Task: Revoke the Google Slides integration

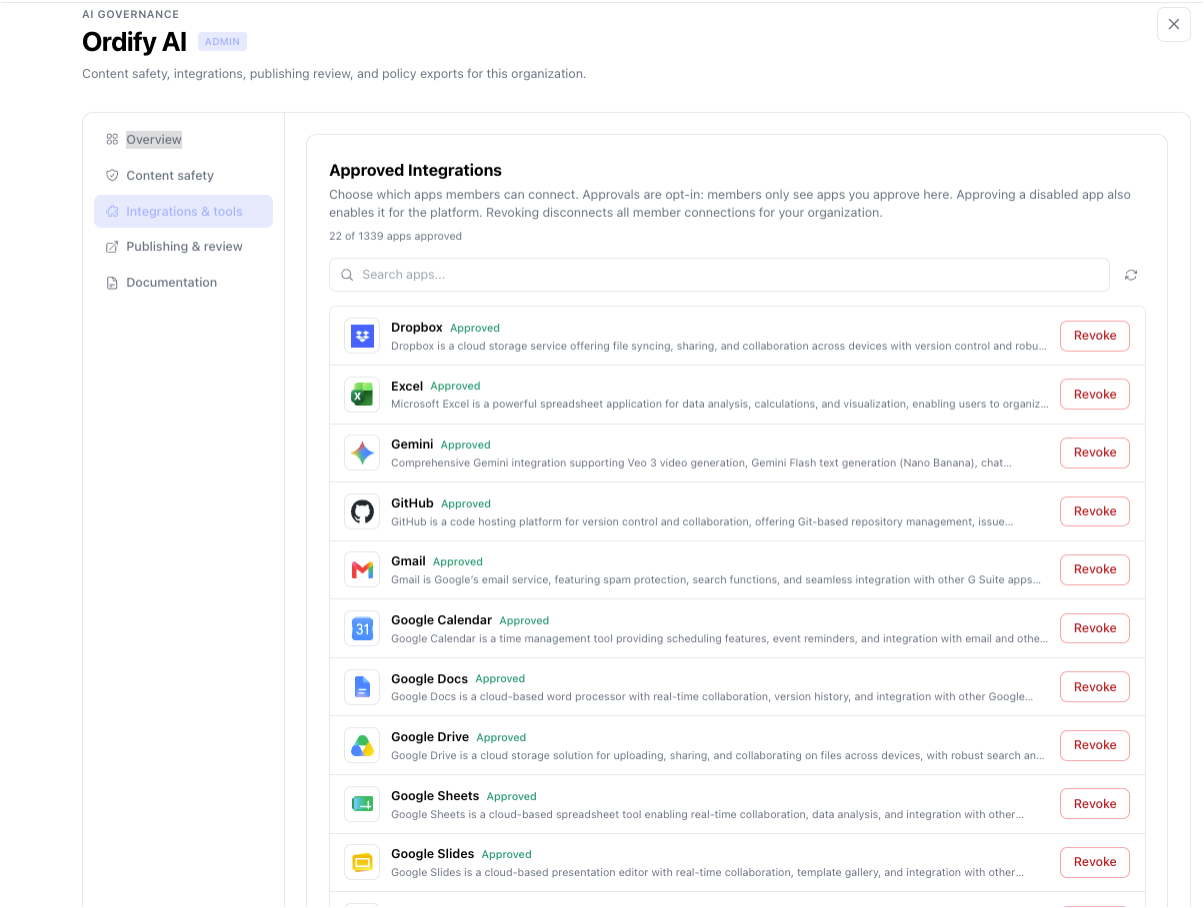Action: pos(1095,863)
